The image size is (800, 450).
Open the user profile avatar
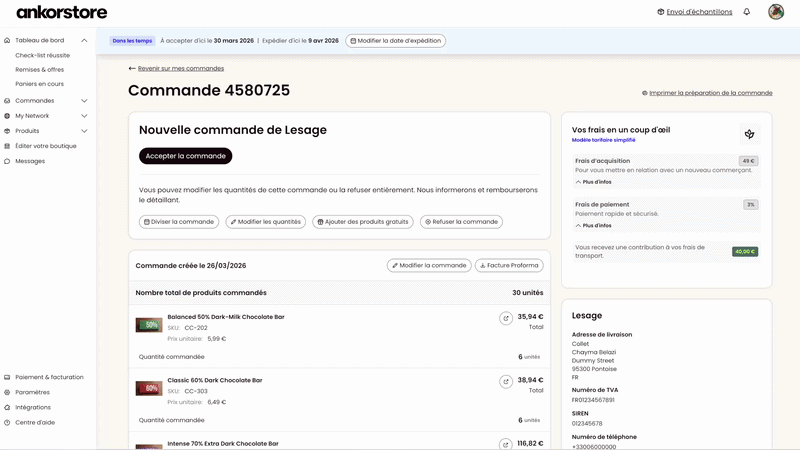(776, 12)
